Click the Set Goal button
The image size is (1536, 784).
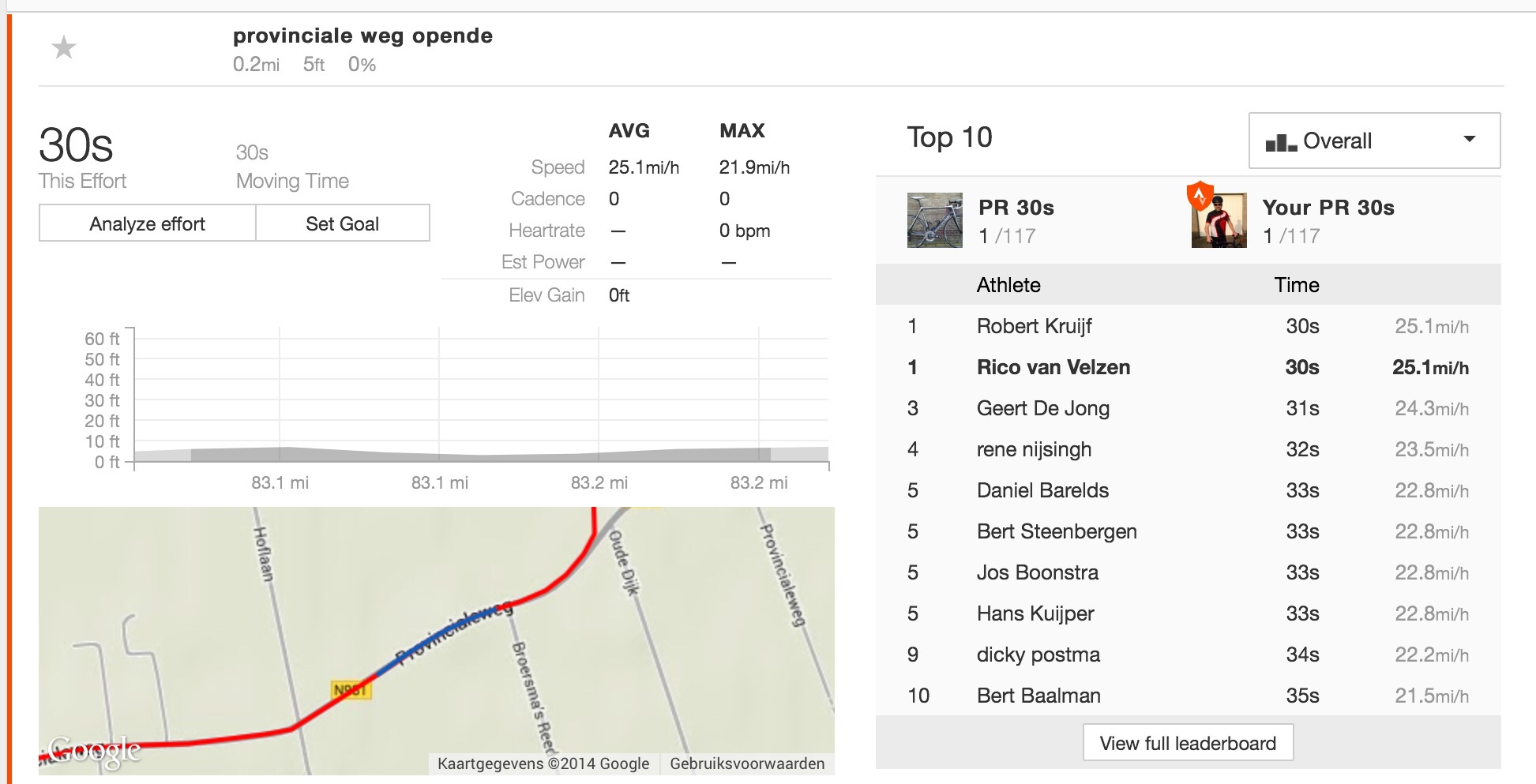point(343,223)
